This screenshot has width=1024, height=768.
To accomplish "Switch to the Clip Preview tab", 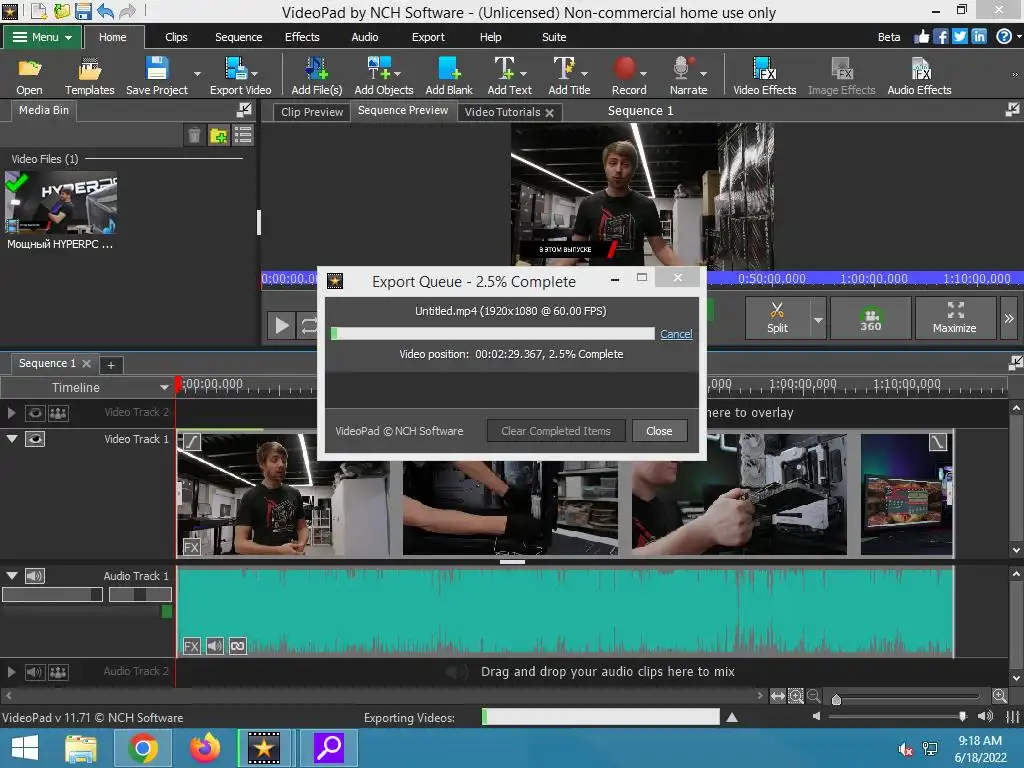I will [312, 112].
